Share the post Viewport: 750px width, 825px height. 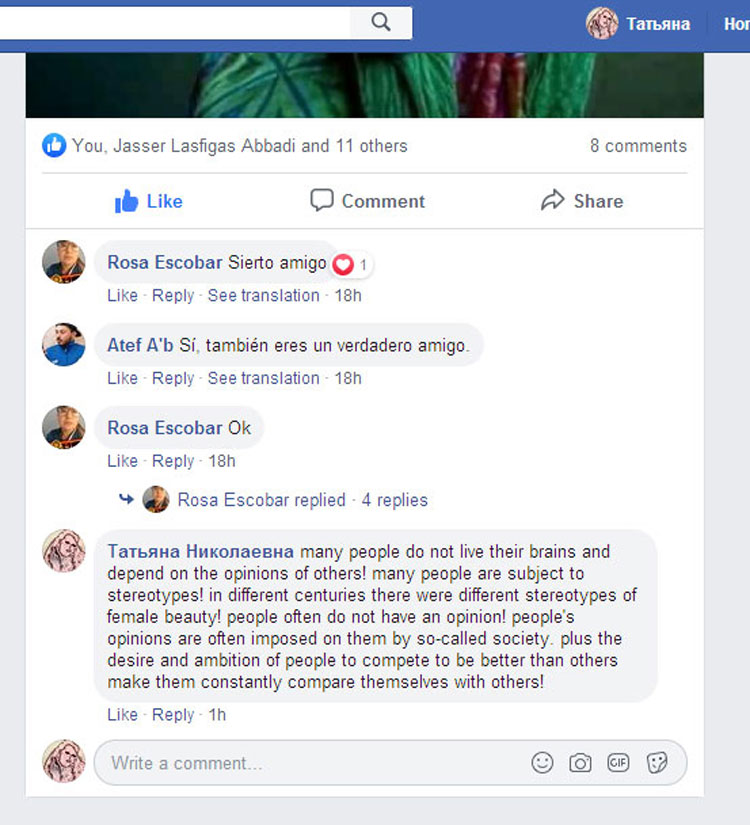click(582, 201)
